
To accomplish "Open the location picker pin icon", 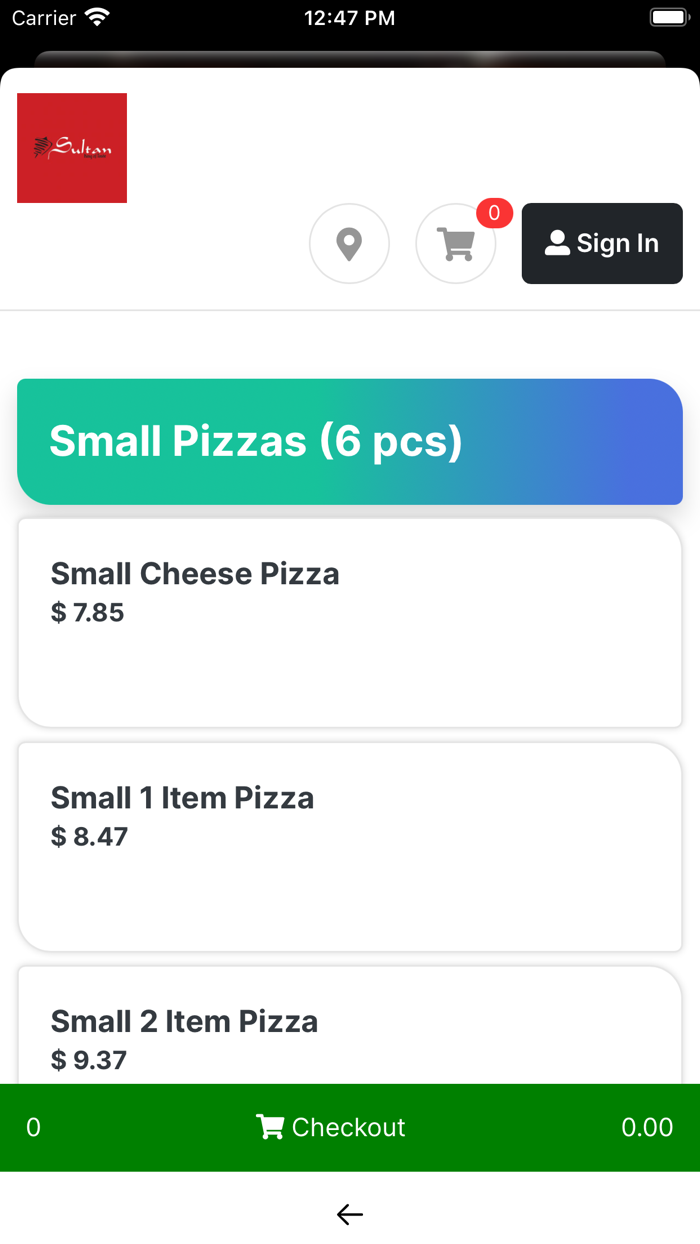I will coord(349,243).
